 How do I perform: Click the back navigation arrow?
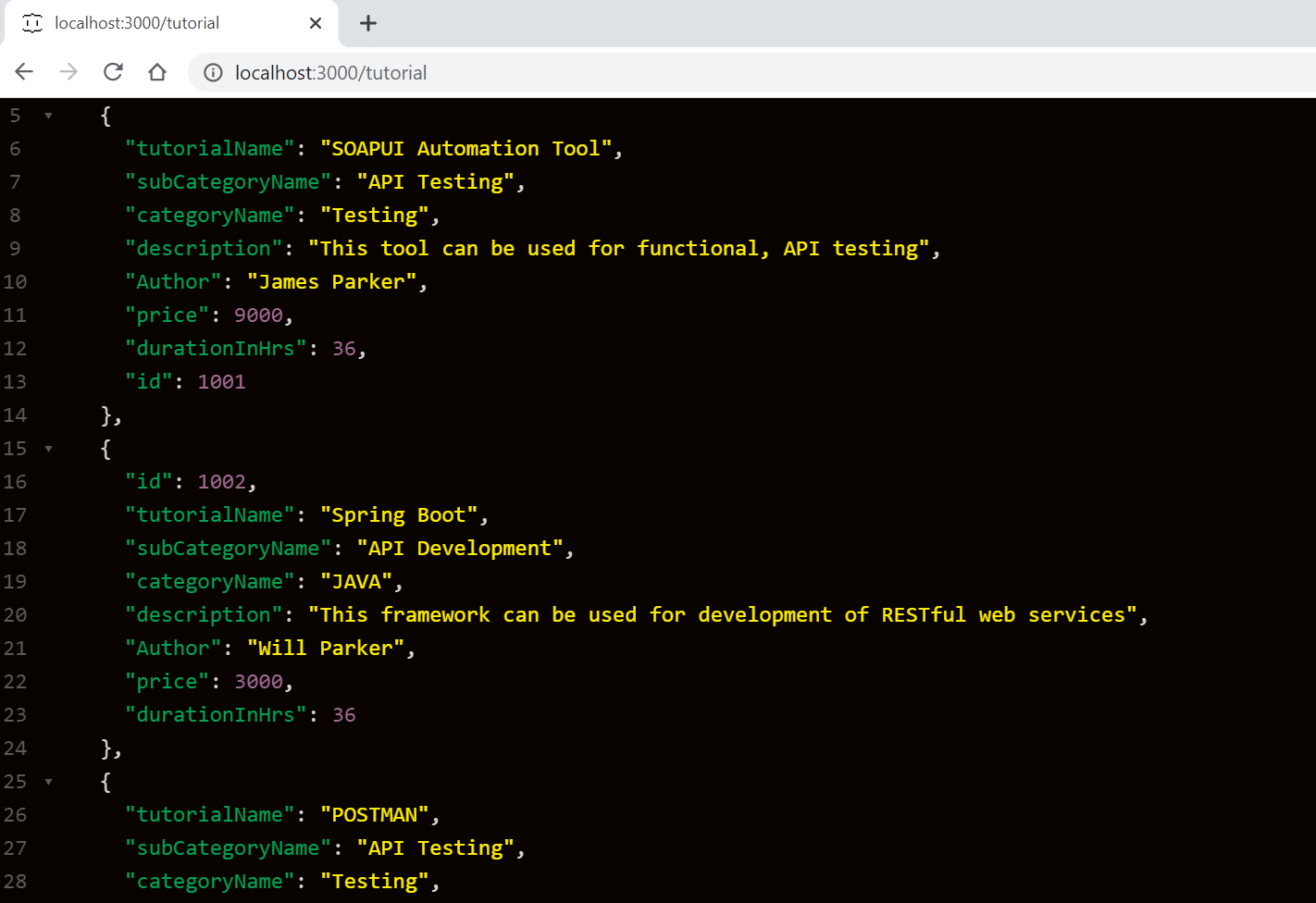tap(23, 71)
